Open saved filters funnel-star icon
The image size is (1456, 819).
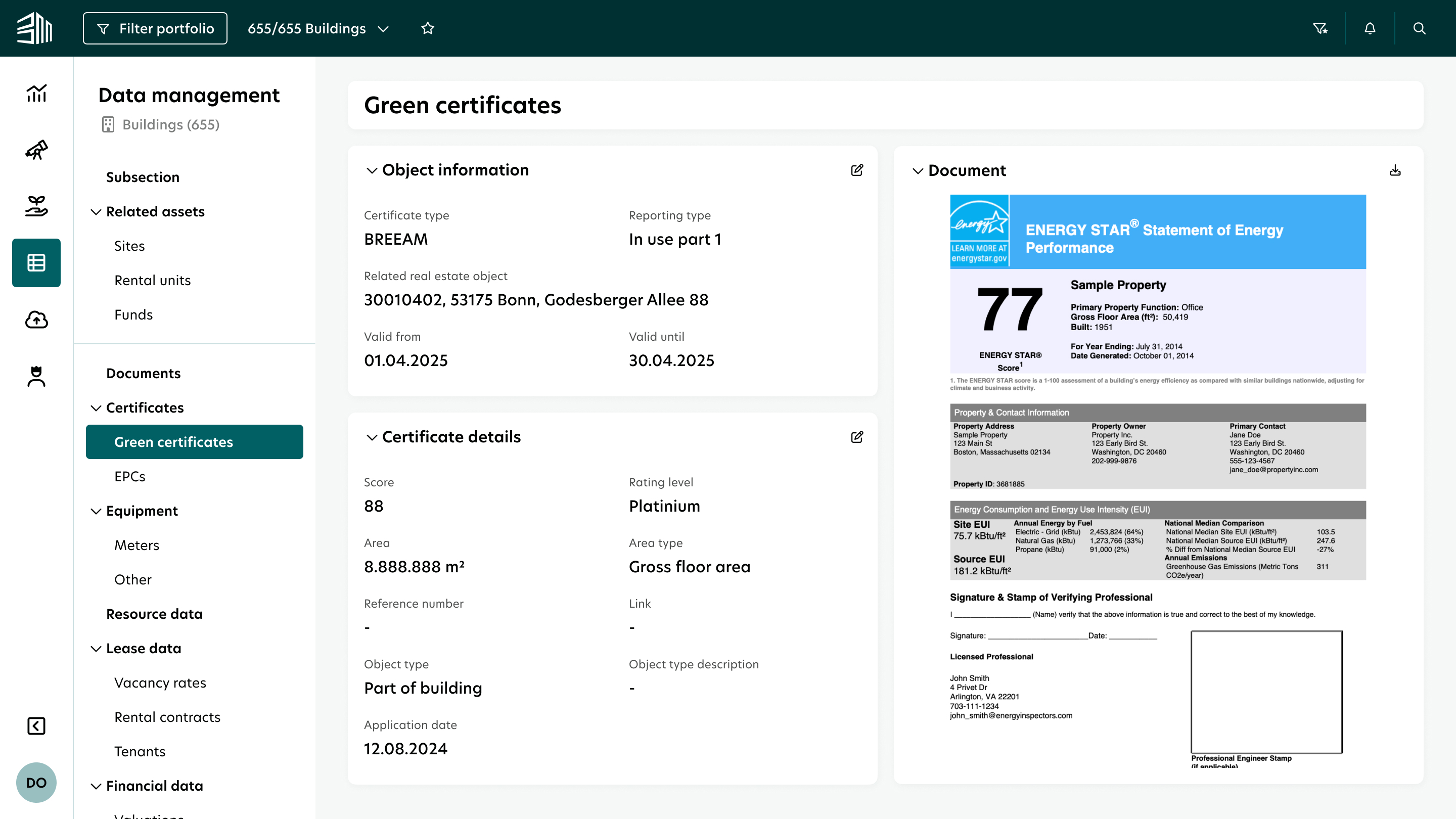click(x=1321, y=28)
